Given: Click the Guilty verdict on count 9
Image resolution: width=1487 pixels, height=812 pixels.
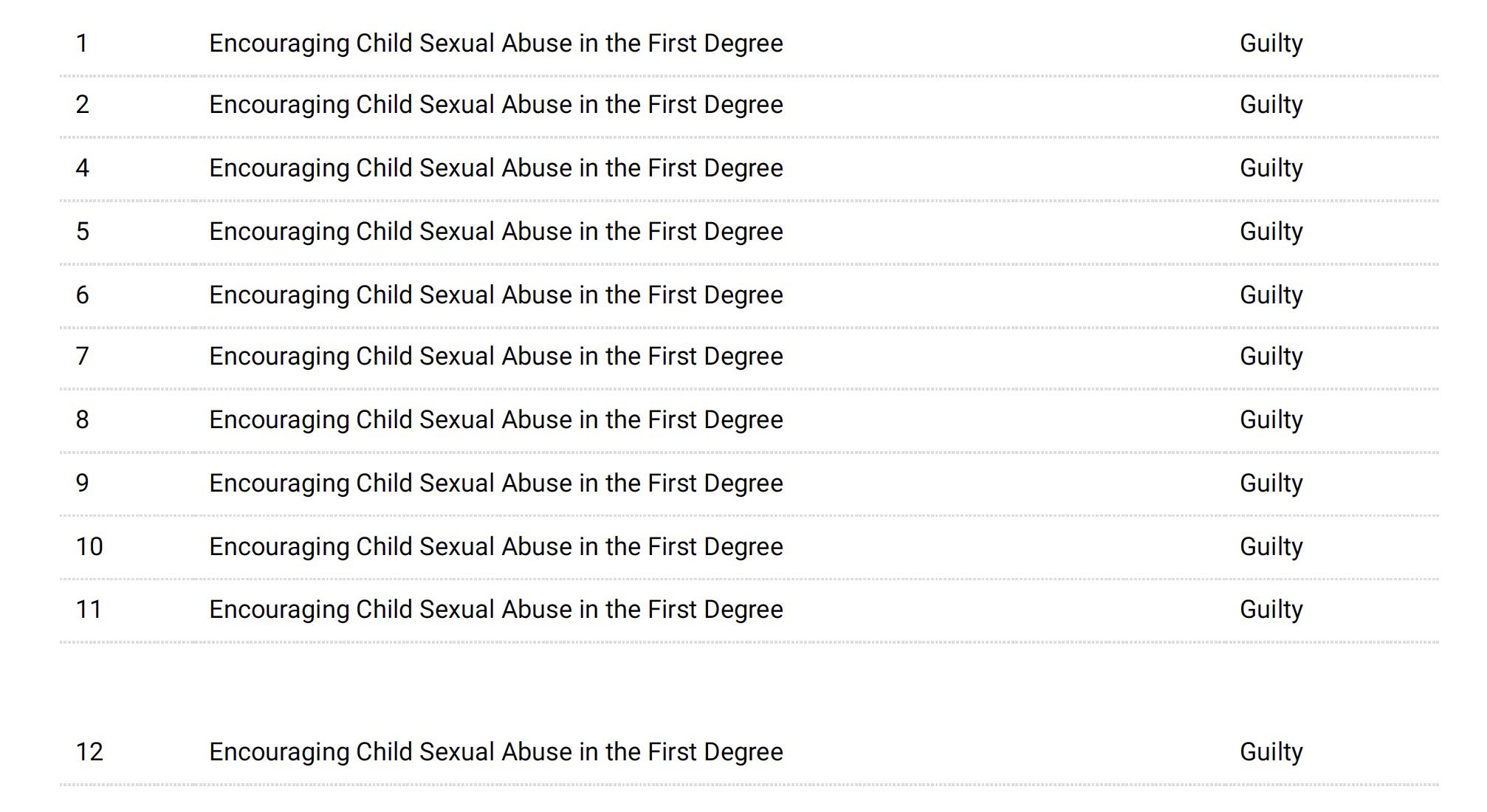Looking at the screenshot, I should point(1271,484).
